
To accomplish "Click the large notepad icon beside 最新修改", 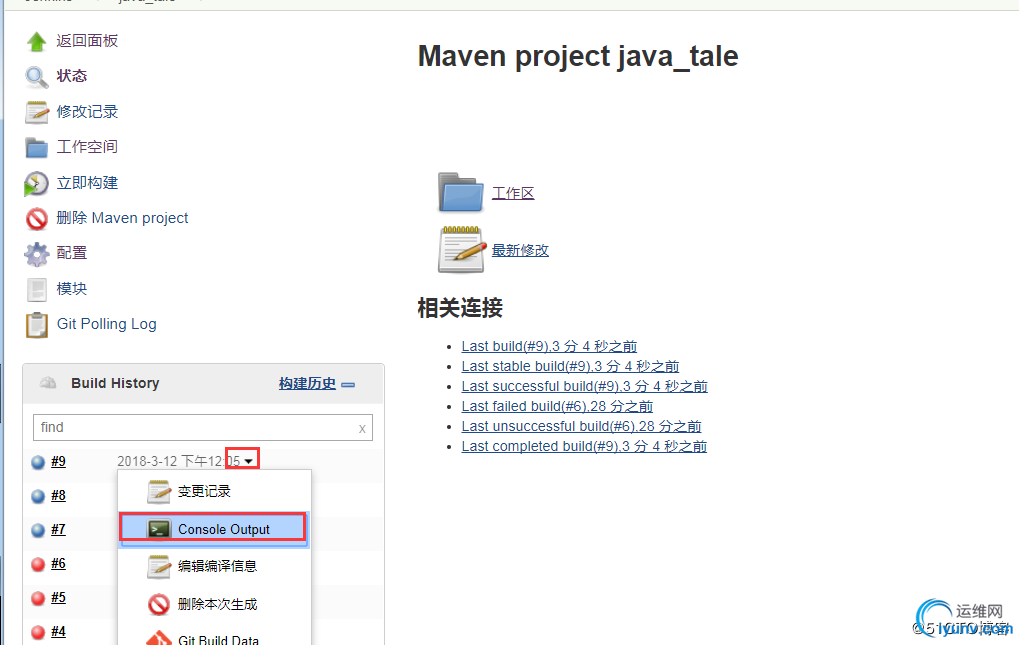I will click(x=462, y=249).
